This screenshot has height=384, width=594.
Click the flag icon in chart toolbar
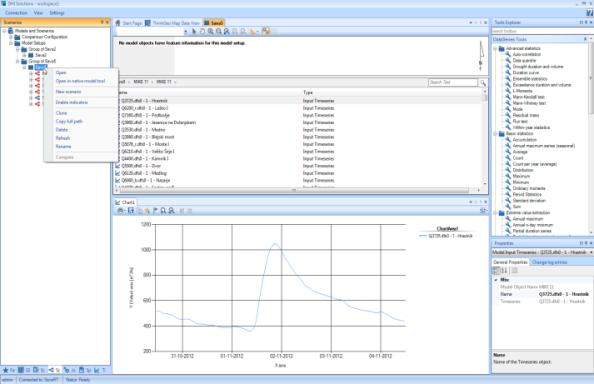(x=155, y=211)
